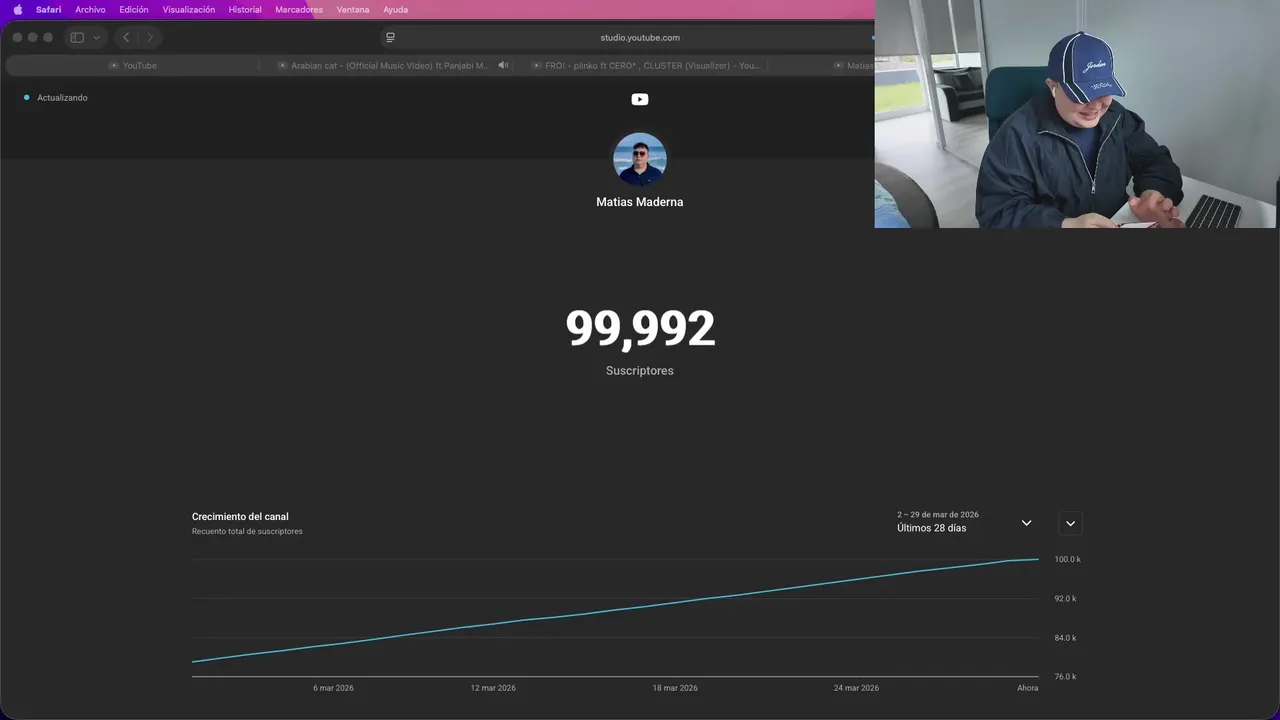This screenshot has height=720, width=1280.
Task: Click the Ahora axis label
Action: click(x=1028, y=688)
